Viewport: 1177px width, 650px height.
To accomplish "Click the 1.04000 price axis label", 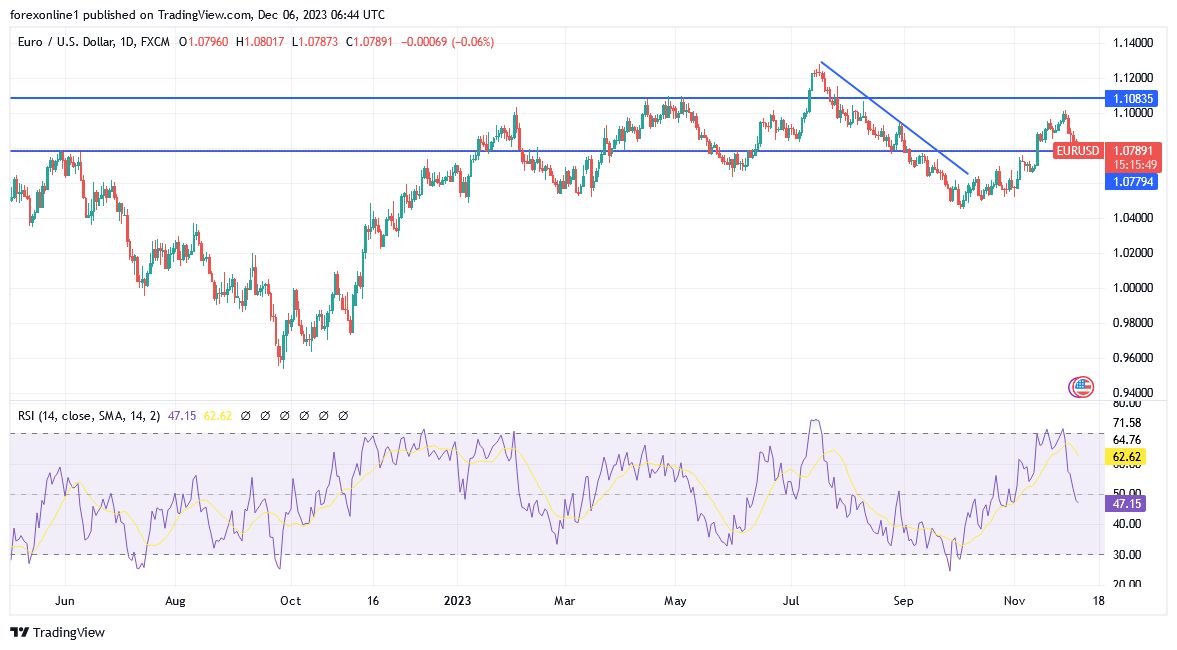I will (x=1133, y=218).
